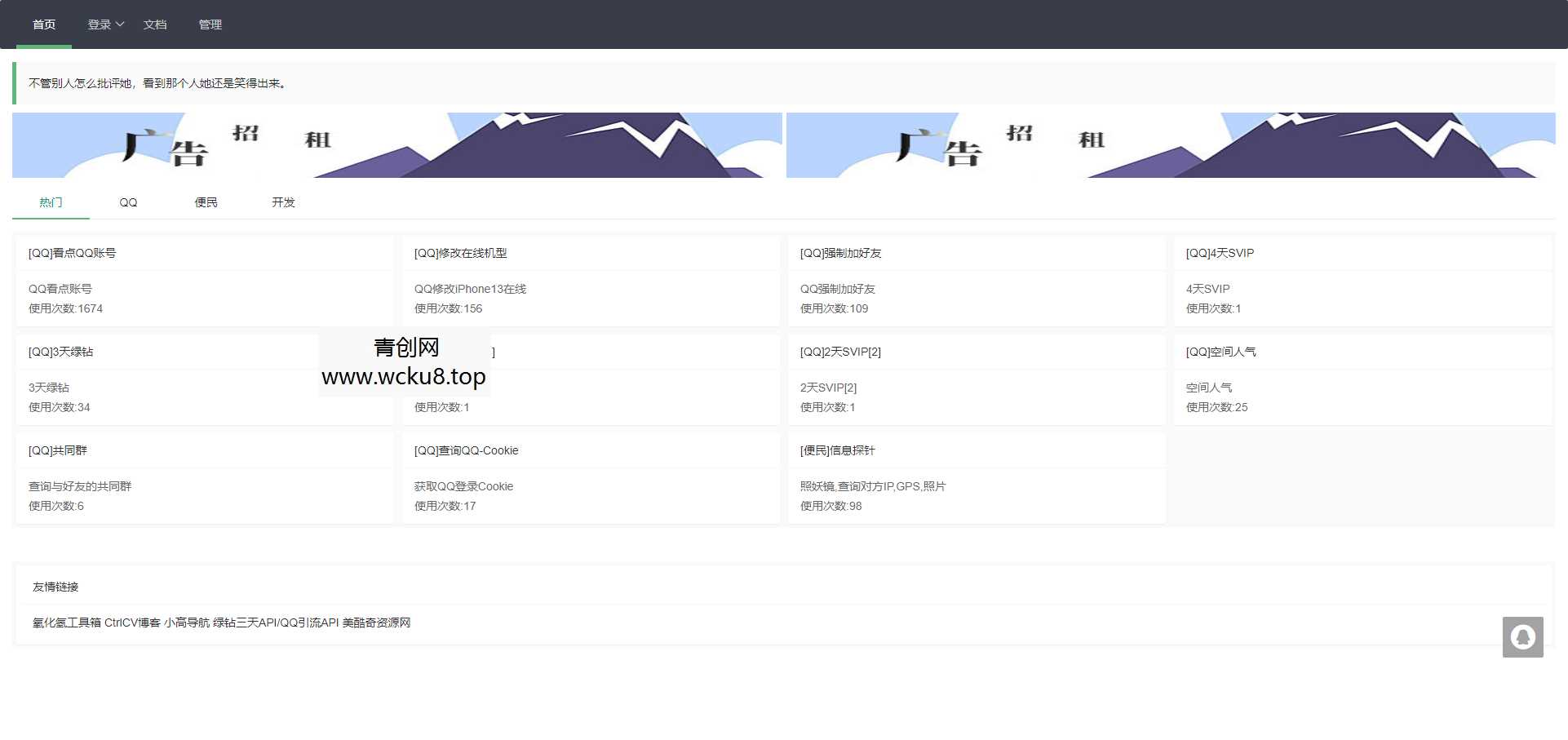Open the [QQ]看点QQ账号 tool card
1568x740 pixels.
(x=72, y=253)
